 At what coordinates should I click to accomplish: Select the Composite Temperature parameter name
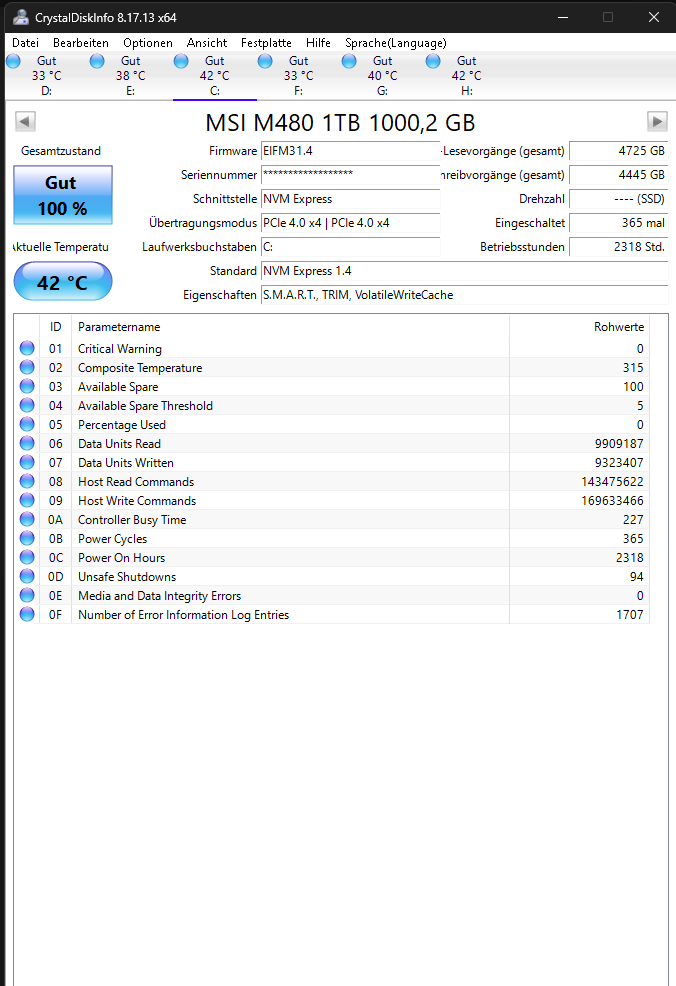[140, 367]
